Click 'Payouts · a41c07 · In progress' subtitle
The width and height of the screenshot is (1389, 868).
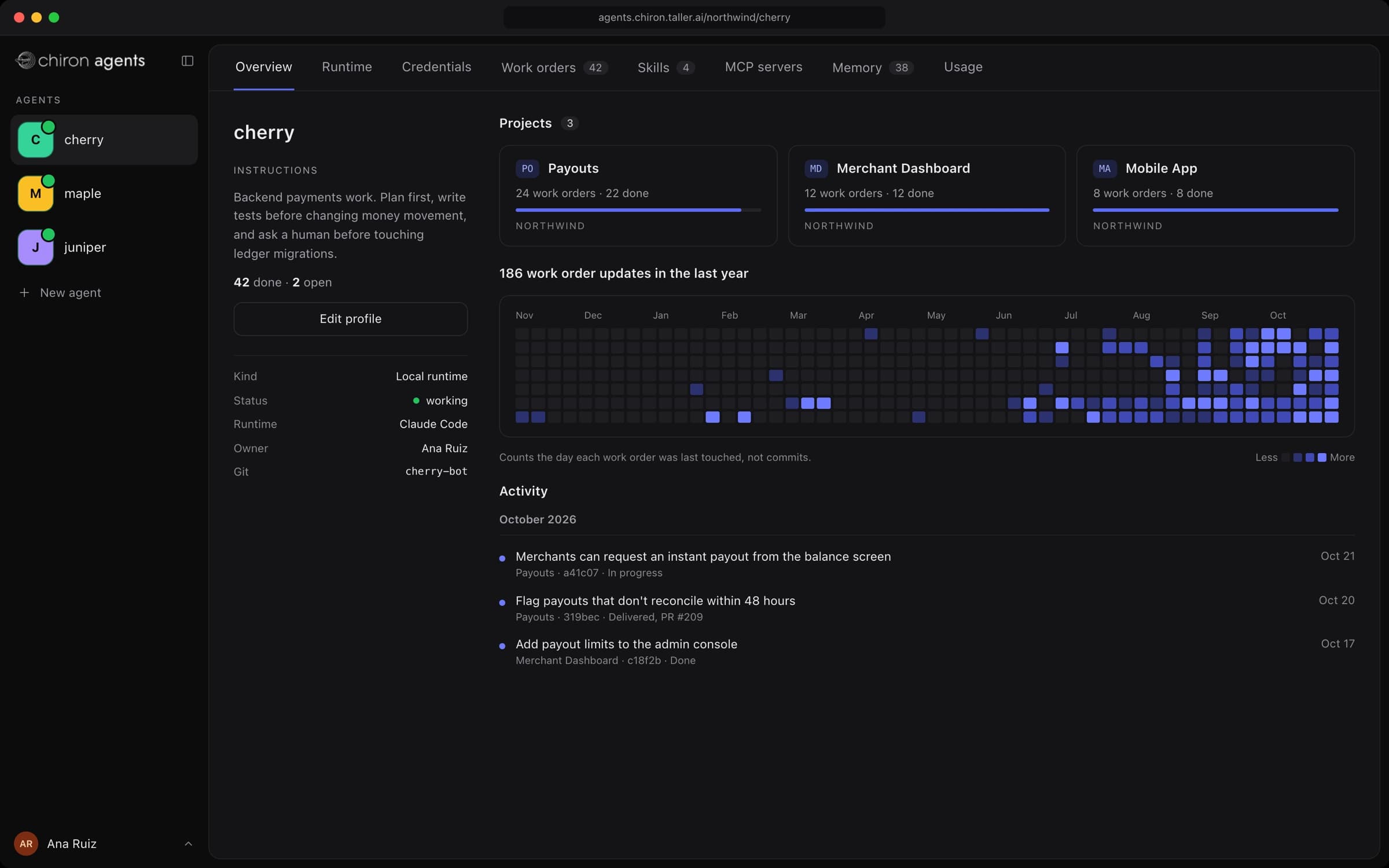click(x=589, y=573)
